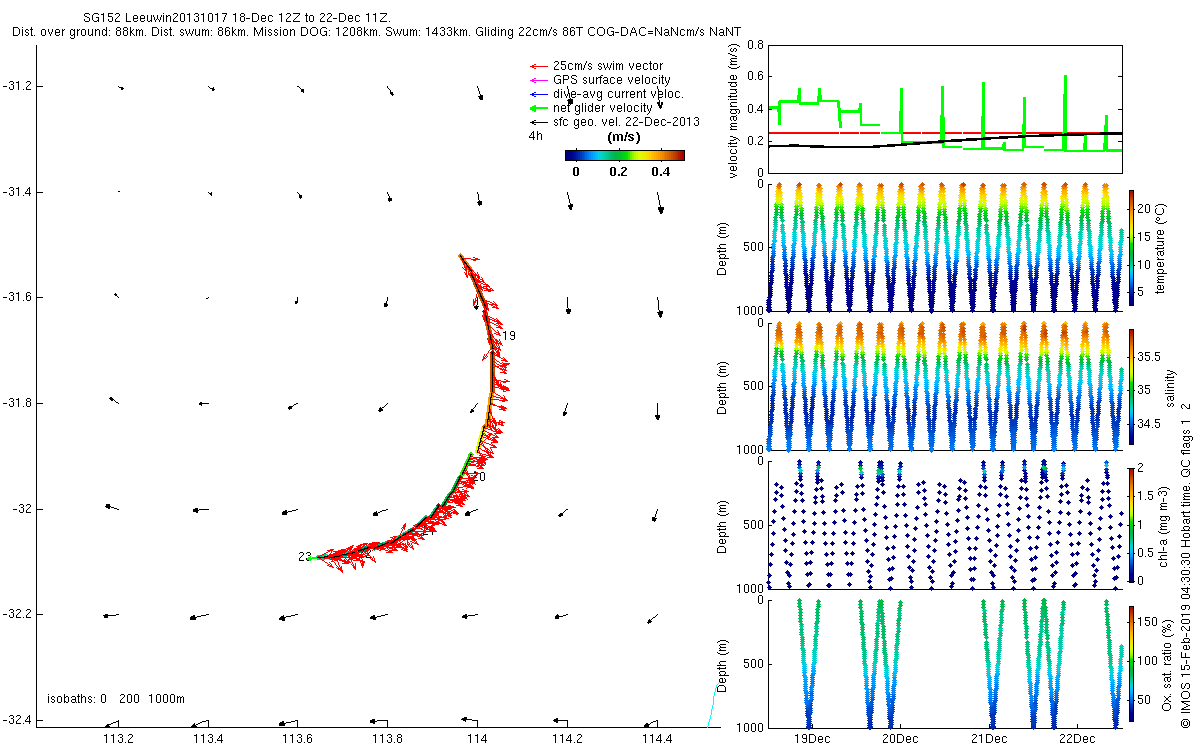The height and width of the screenshot is (750, 1200).
Task: Click latitude tick '-32.4' on the map axis
Action: pos(17,720)
